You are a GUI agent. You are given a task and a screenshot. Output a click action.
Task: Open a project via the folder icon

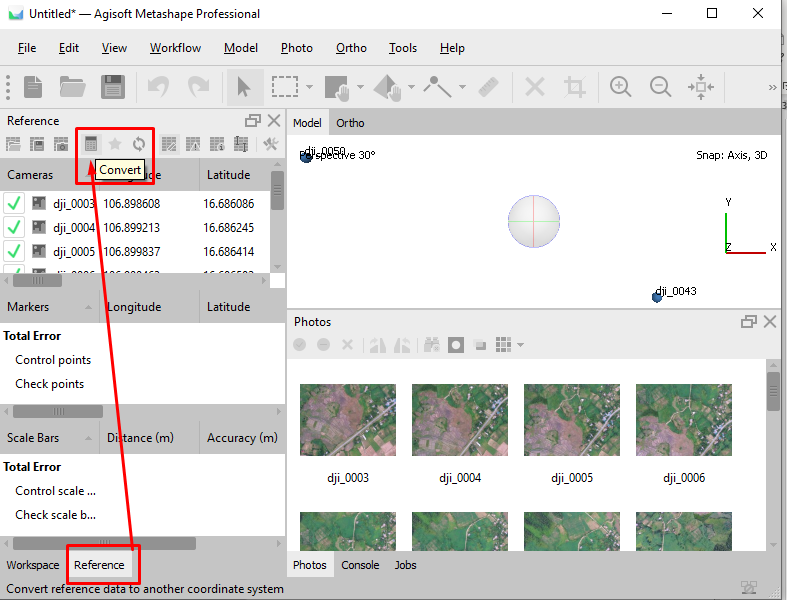click(72, 87)
